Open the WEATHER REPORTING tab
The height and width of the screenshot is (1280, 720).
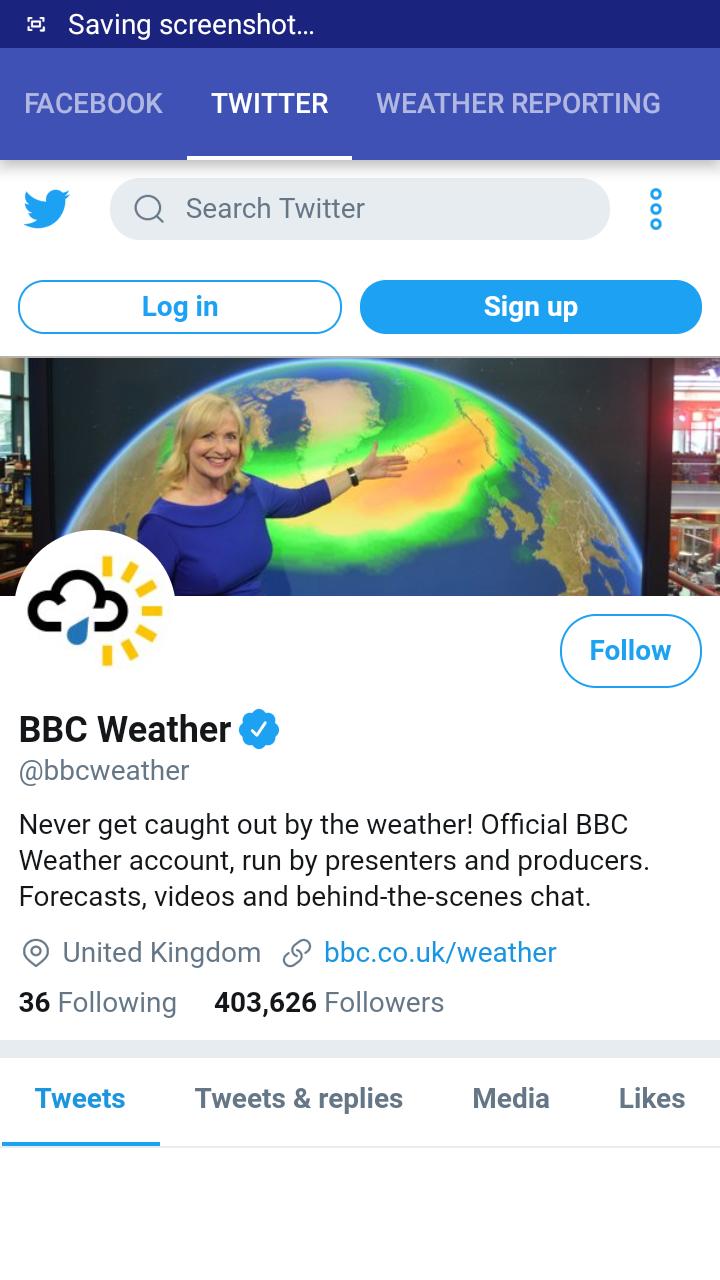click(518, 103)
